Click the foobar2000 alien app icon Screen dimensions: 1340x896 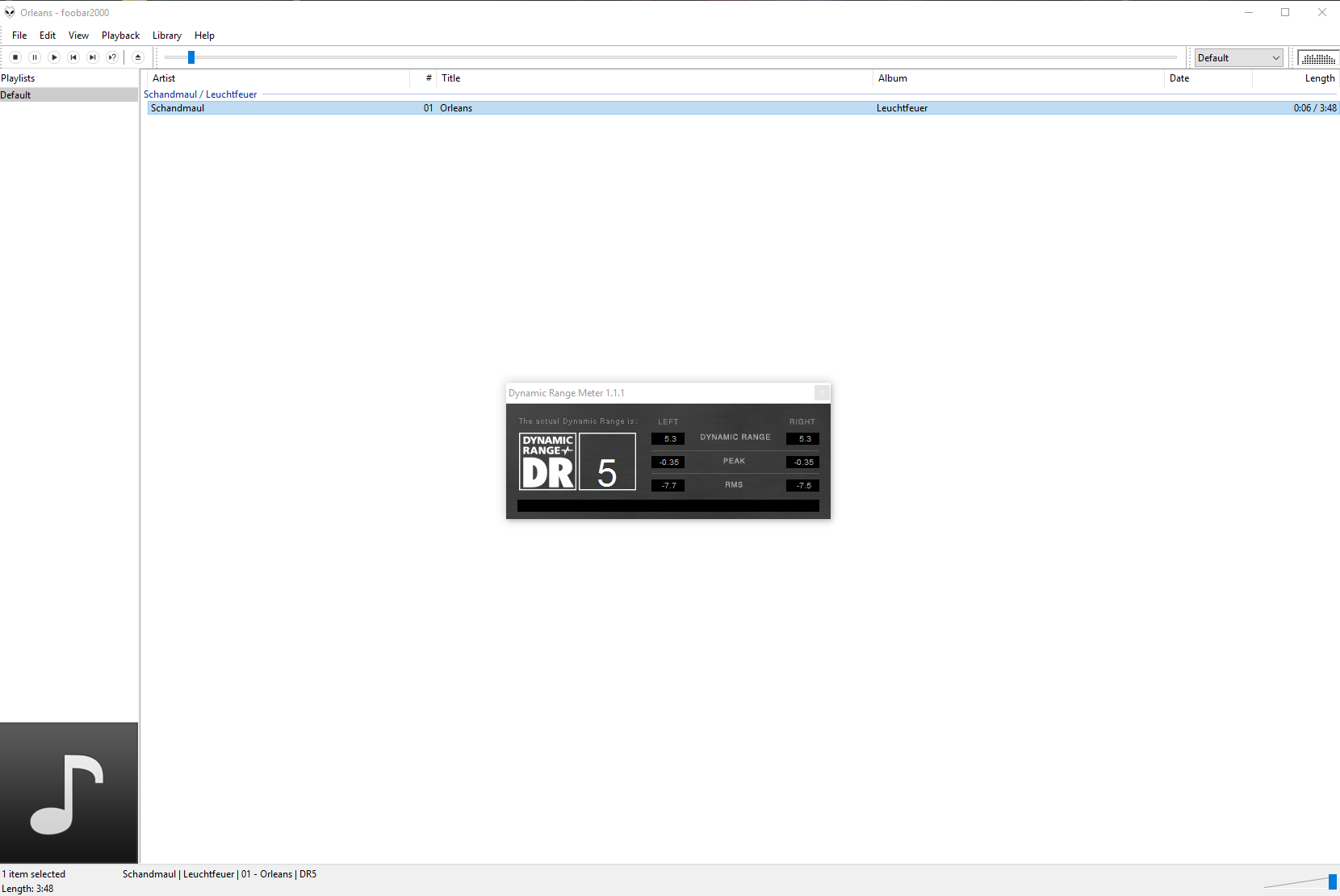(10, 12)
